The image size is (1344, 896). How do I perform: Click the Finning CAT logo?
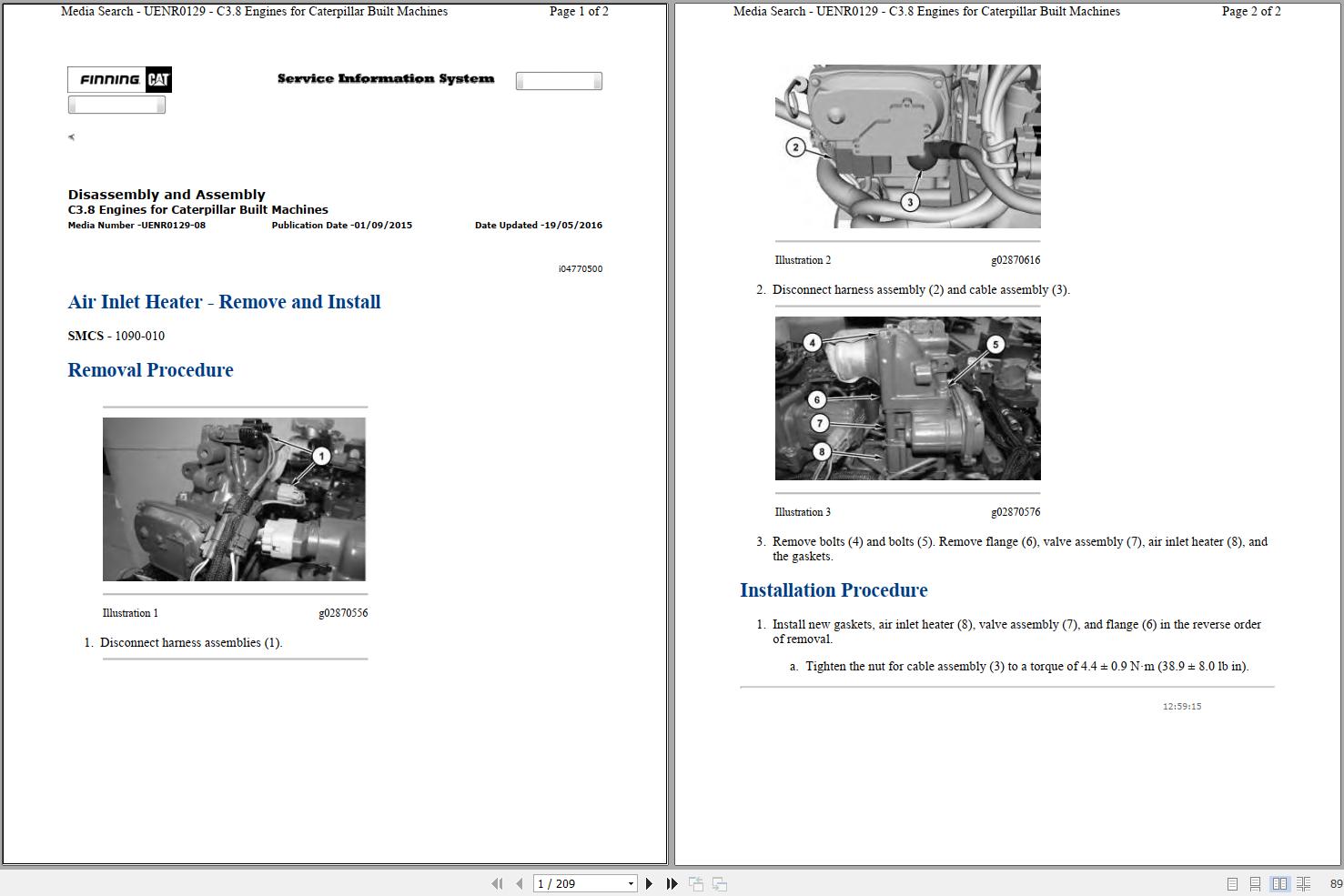[x=119, y=79]
